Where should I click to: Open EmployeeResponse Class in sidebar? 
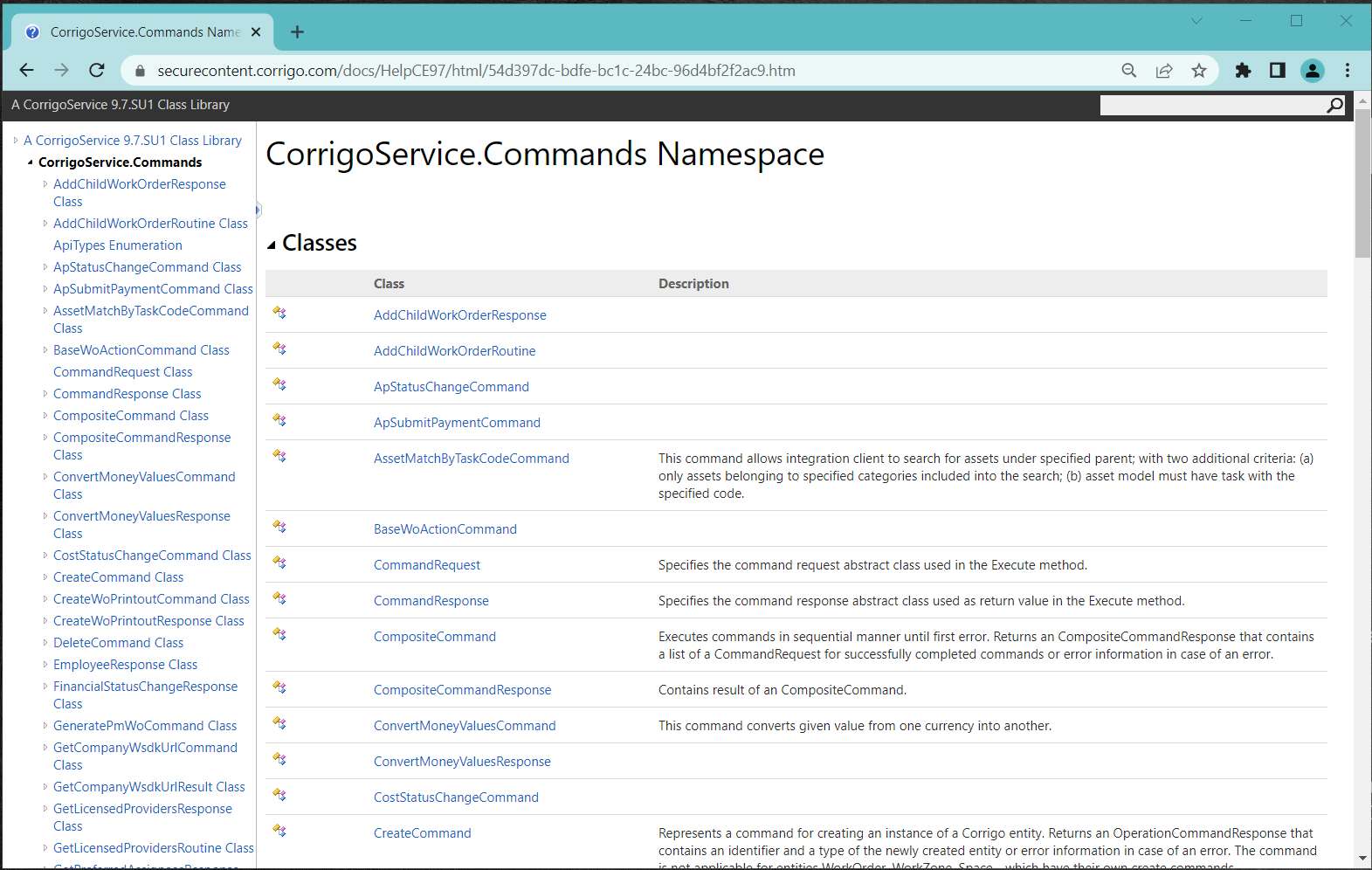coord(125,665)
